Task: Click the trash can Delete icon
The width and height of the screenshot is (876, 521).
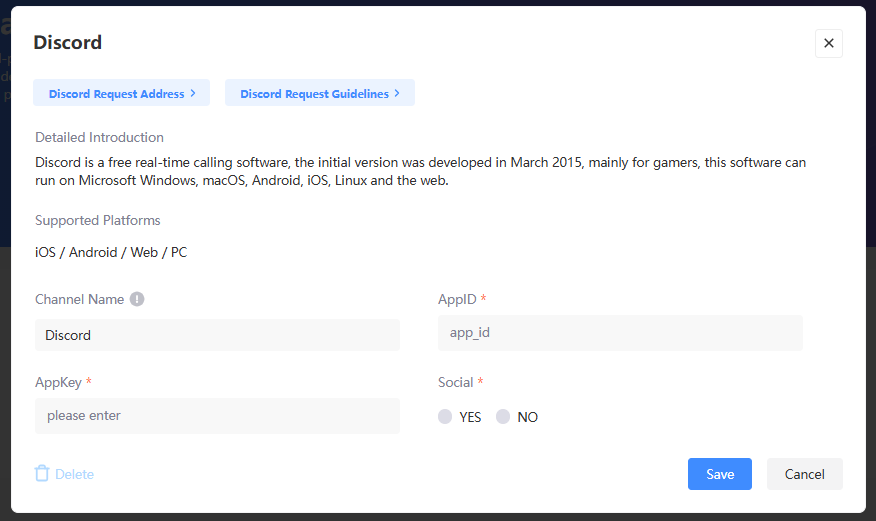Action: [42, 473]
